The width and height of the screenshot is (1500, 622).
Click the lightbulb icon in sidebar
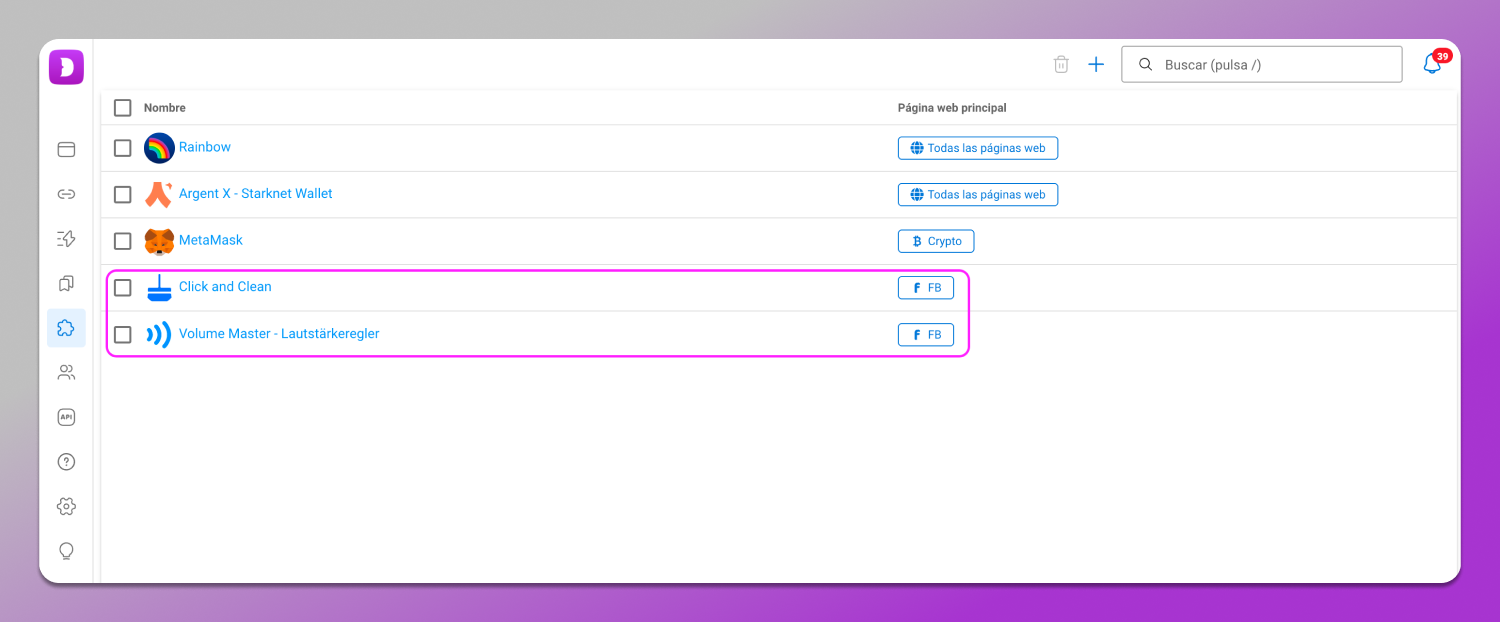coord(66,551)
